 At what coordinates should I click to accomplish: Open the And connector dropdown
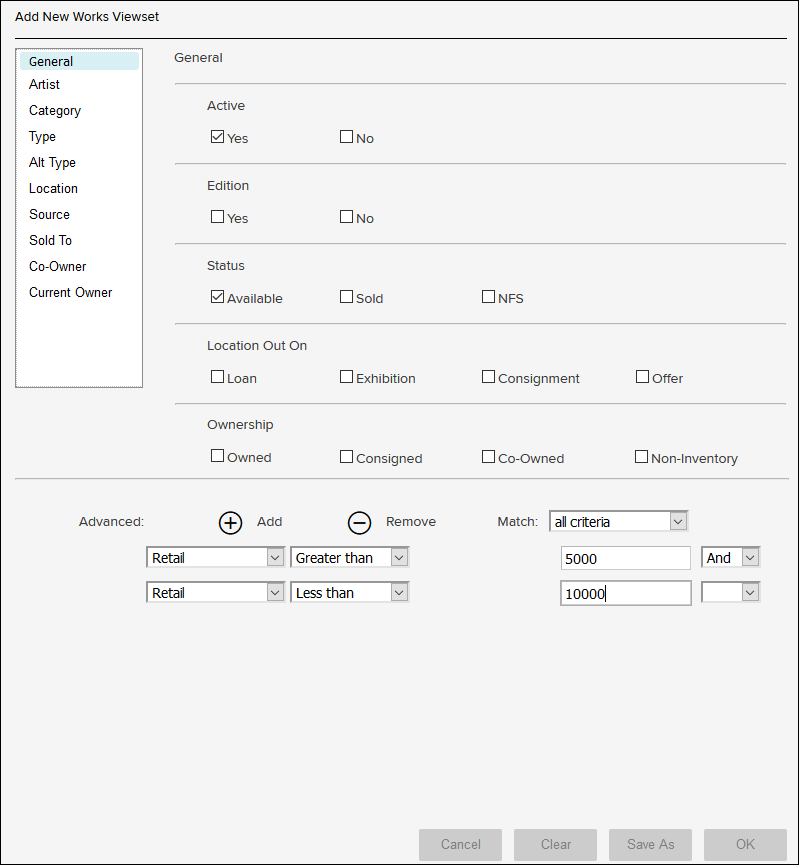(730, 558)
